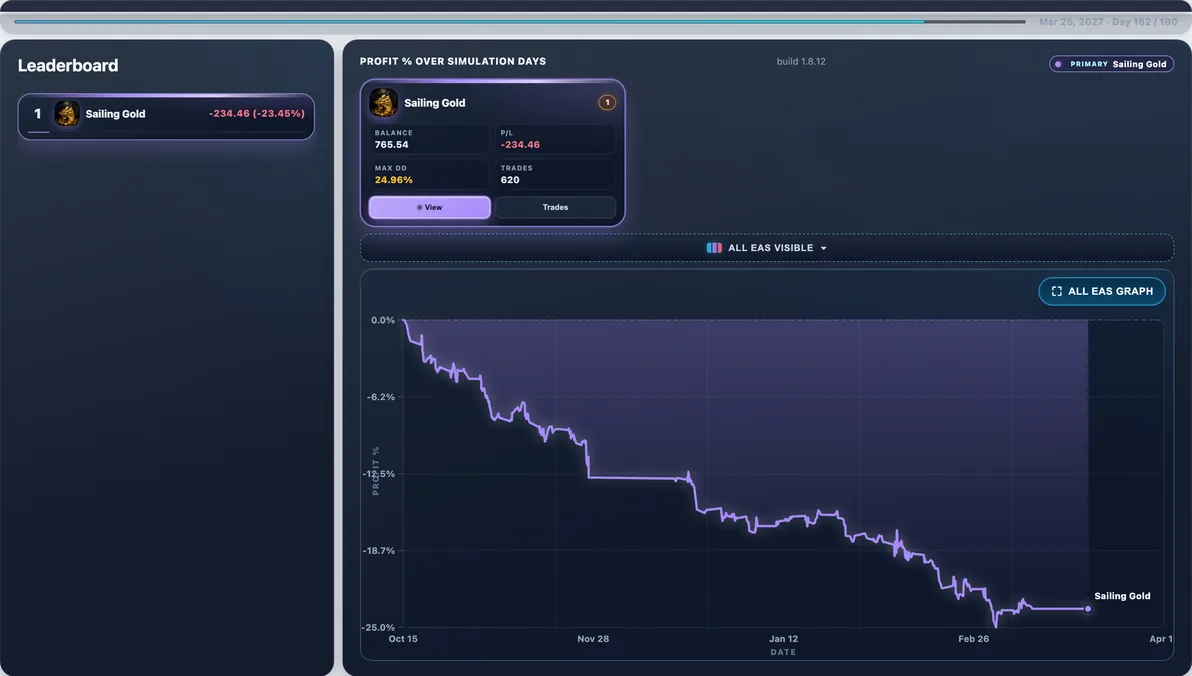Open the ALL EAS GRAPH fullscreen button
This screenshot has width=1192, height=676.
(1102, 291)
